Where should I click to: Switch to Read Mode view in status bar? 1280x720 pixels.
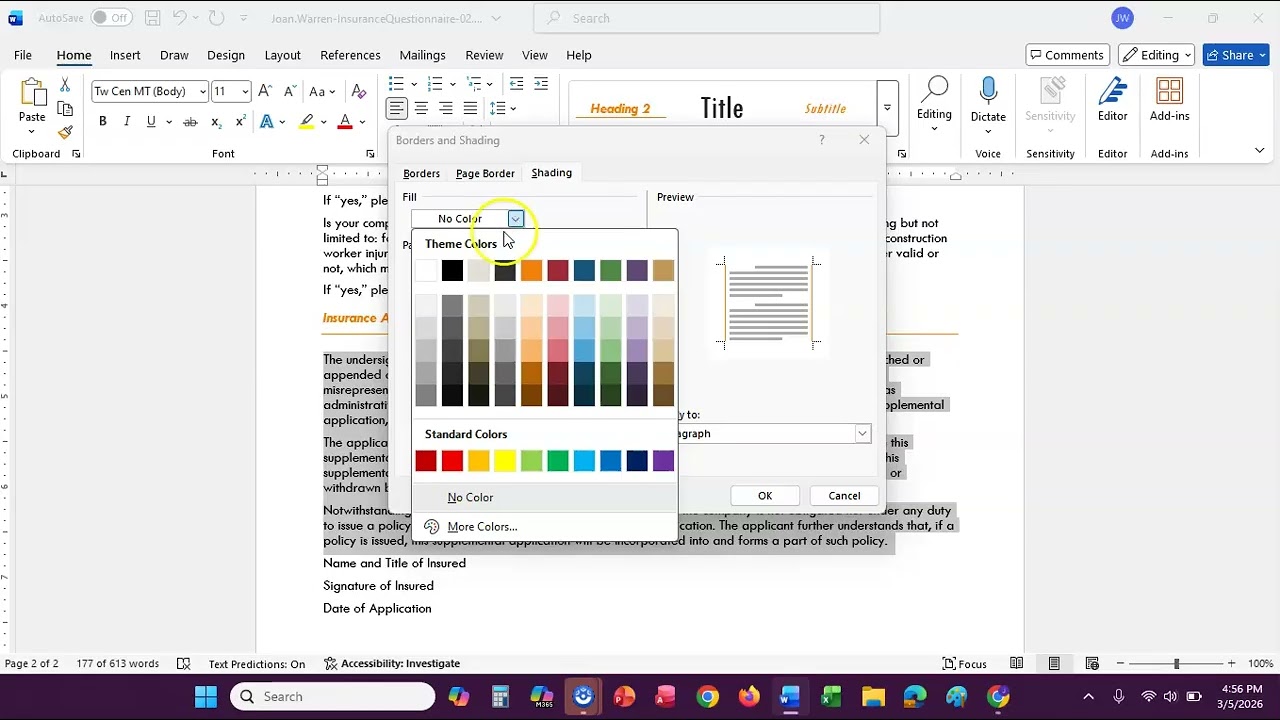[x=1017, y=664]
